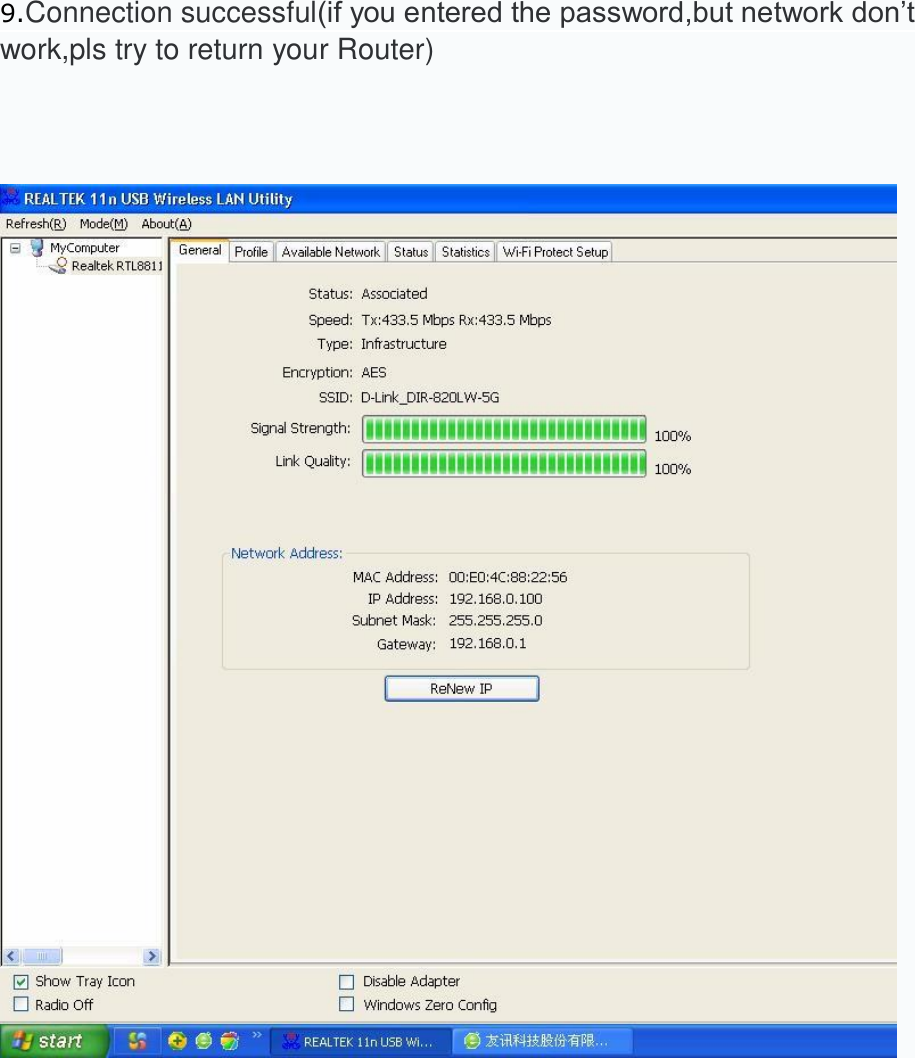This screenshot has width=915, height=1058.
Task: Click the gateway value 192.168.0.1
Action: click(487, 643)
